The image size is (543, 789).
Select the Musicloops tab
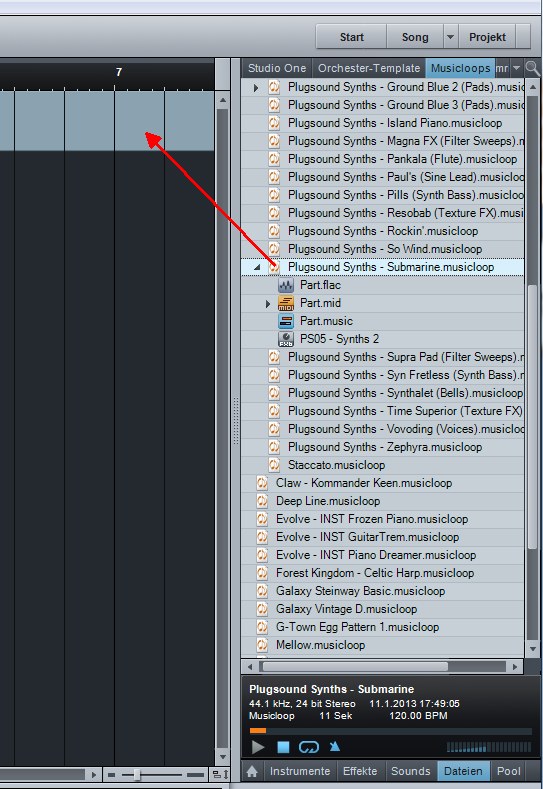click(x=460, y=68)
